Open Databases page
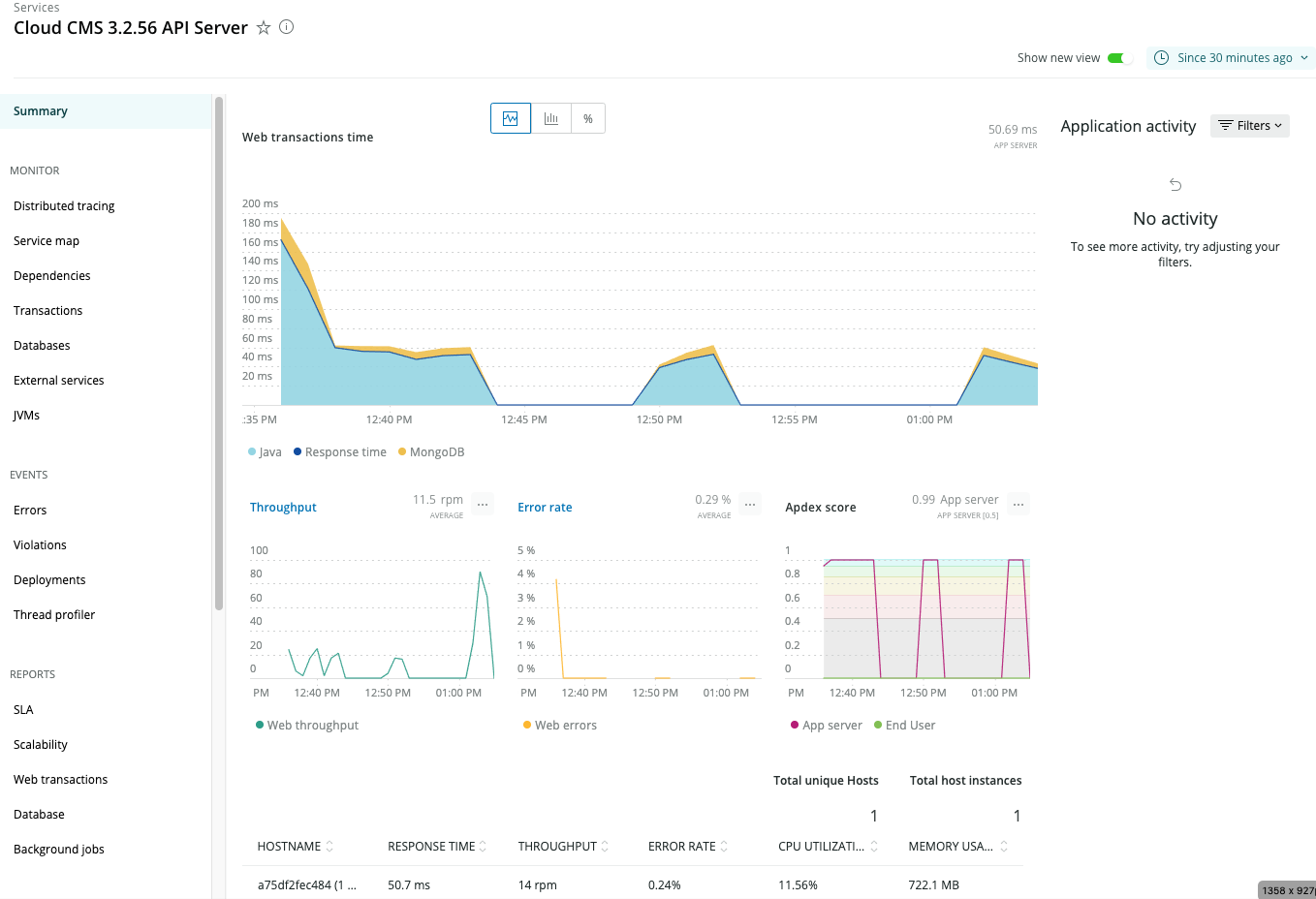 [x=42, y=346]
